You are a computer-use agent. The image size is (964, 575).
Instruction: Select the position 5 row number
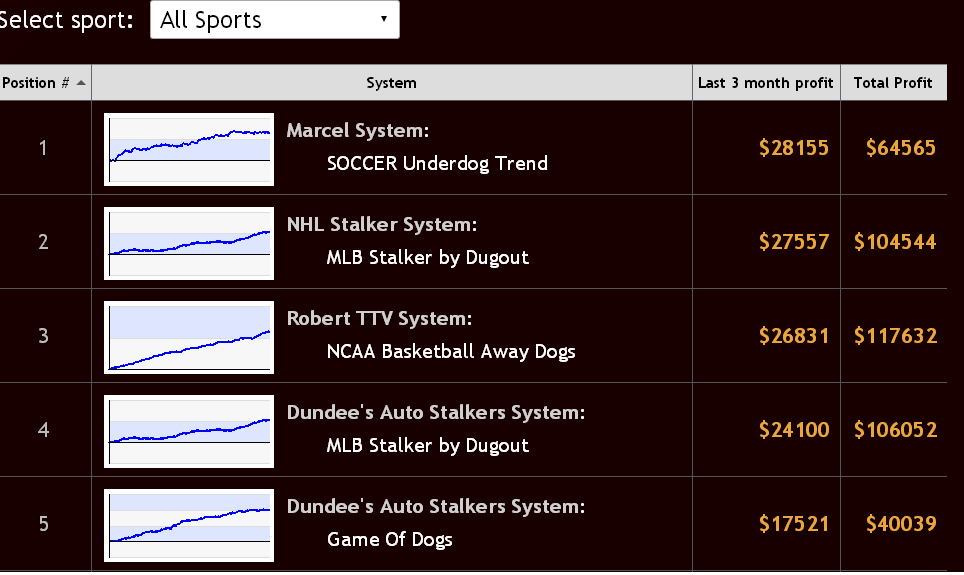[44, 524]
